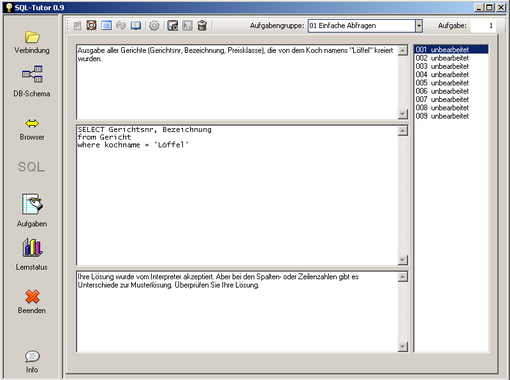
Task: Maximize the SQL-Tutor window
Action: coord(489,7)
